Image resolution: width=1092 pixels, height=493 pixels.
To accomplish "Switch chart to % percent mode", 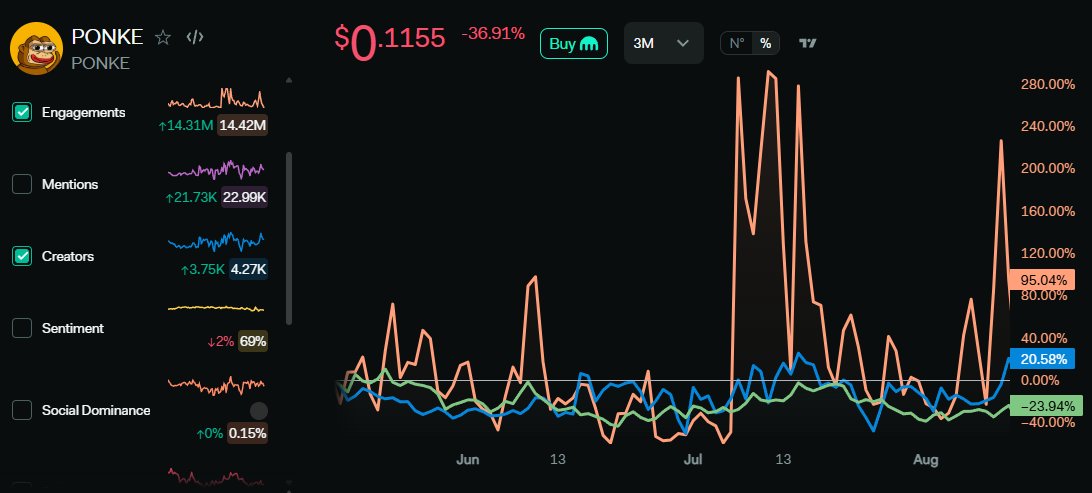I will tap(765, 43).
